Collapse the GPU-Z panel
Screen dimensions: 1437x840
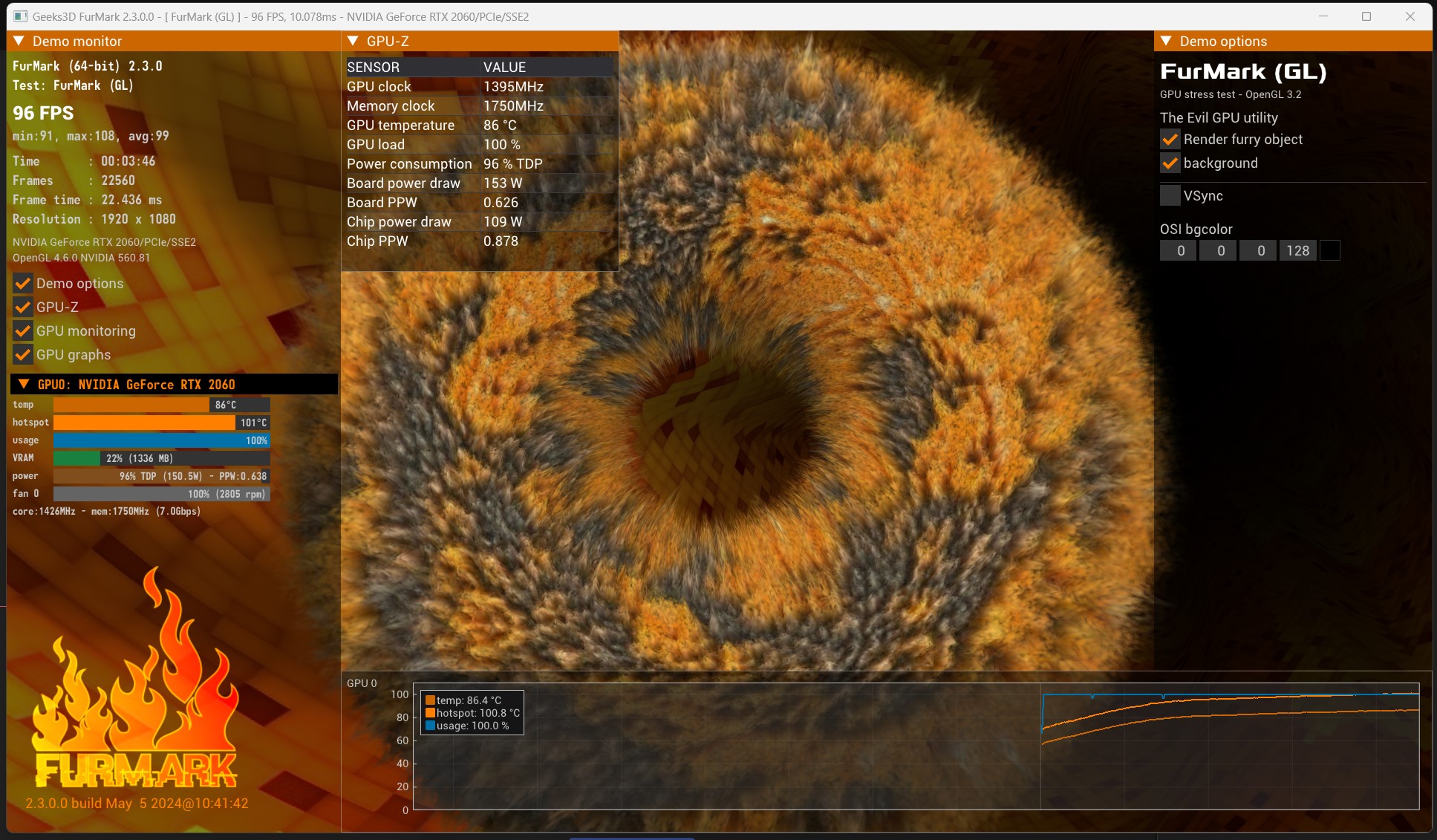[x=353, y=42]
